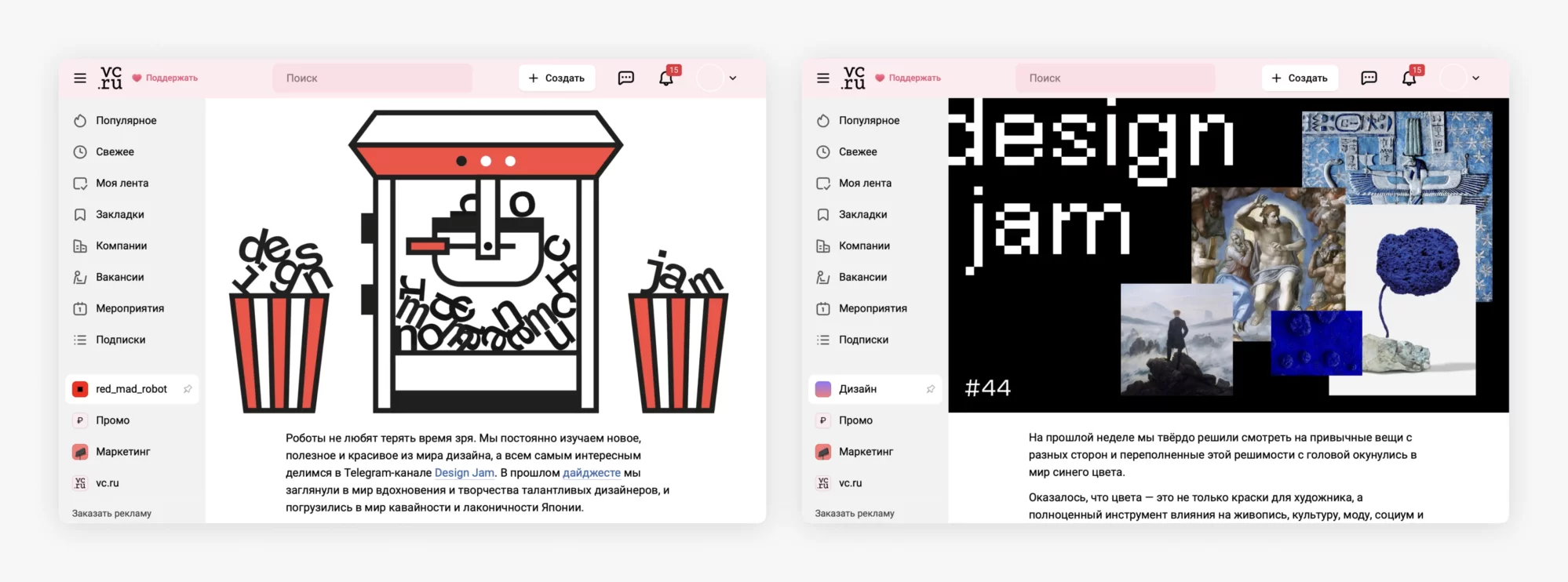Open Моя лента in left window sidebar
This screenshot has width=1568, height=582.
click(x=122, y=183)
